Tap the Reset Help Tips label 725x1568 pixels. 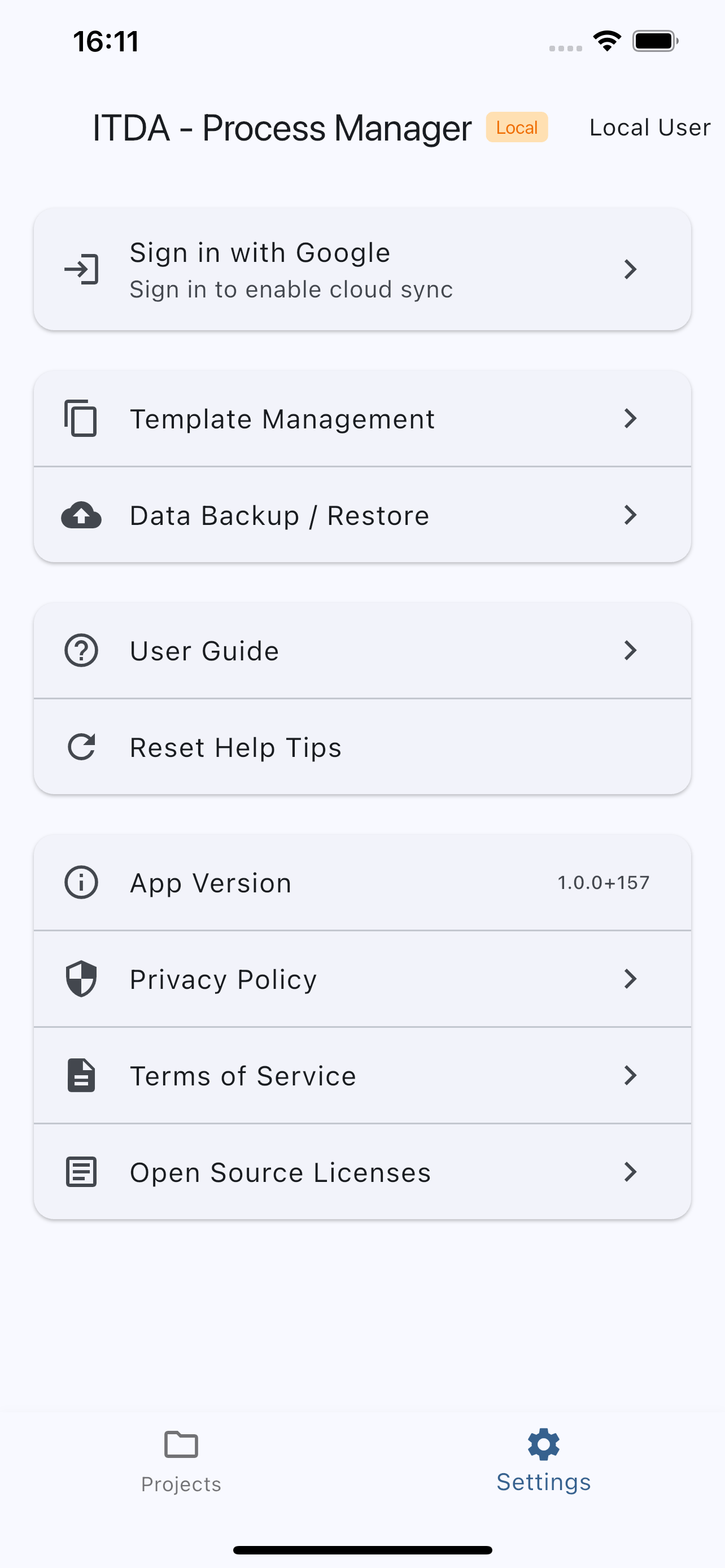pyautogui.click(x=235, y=747)
